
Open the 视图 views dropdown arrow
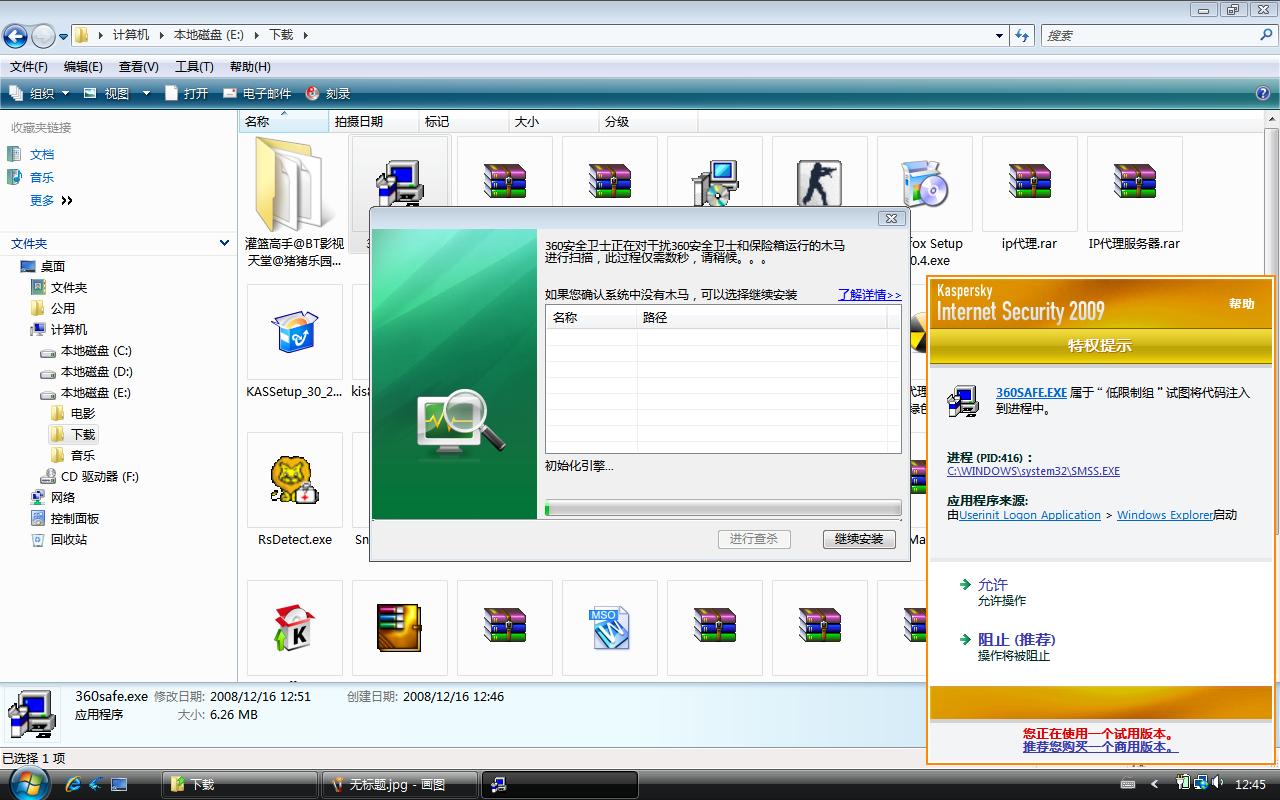pos(145,93)
